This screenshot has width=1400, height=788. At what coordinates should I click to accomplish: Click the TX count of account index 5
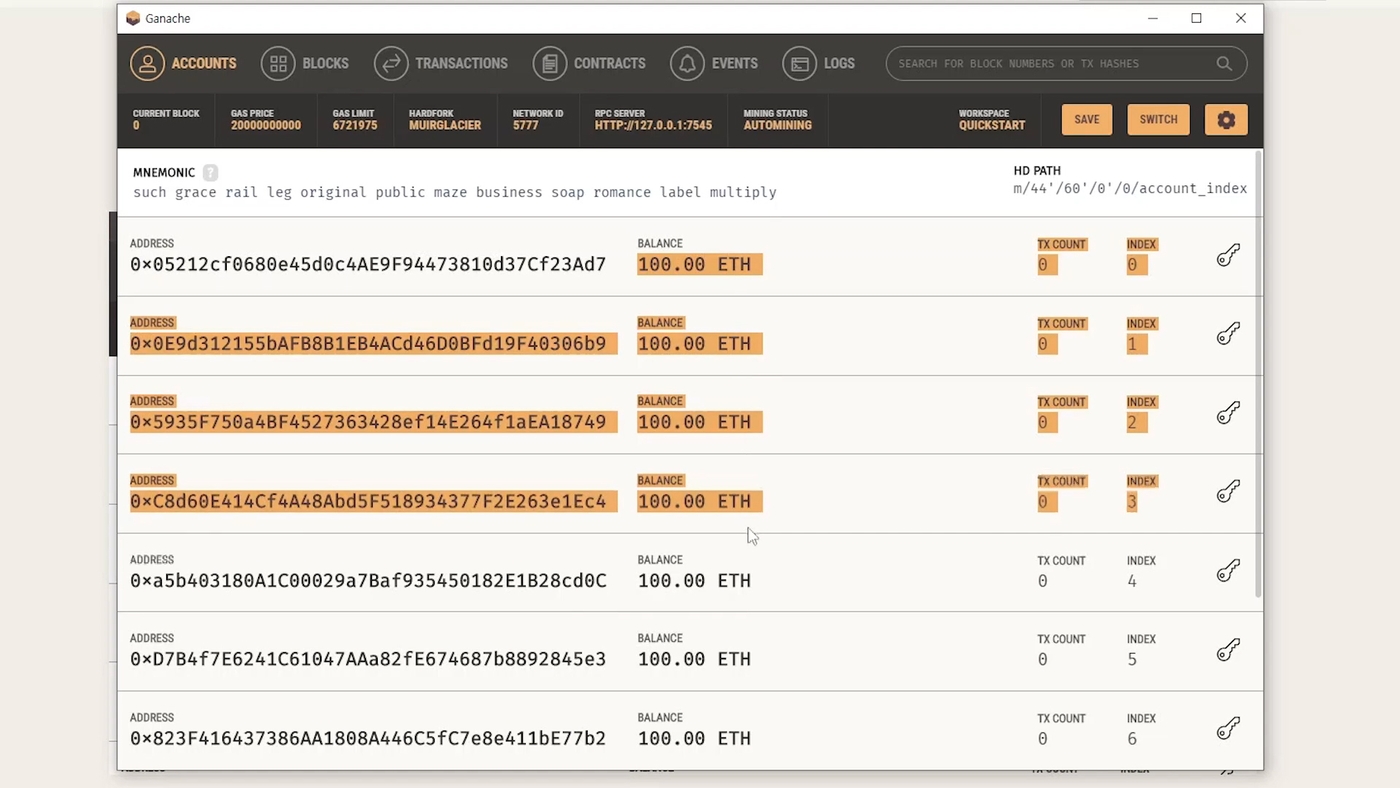[x=1042, y=659]
